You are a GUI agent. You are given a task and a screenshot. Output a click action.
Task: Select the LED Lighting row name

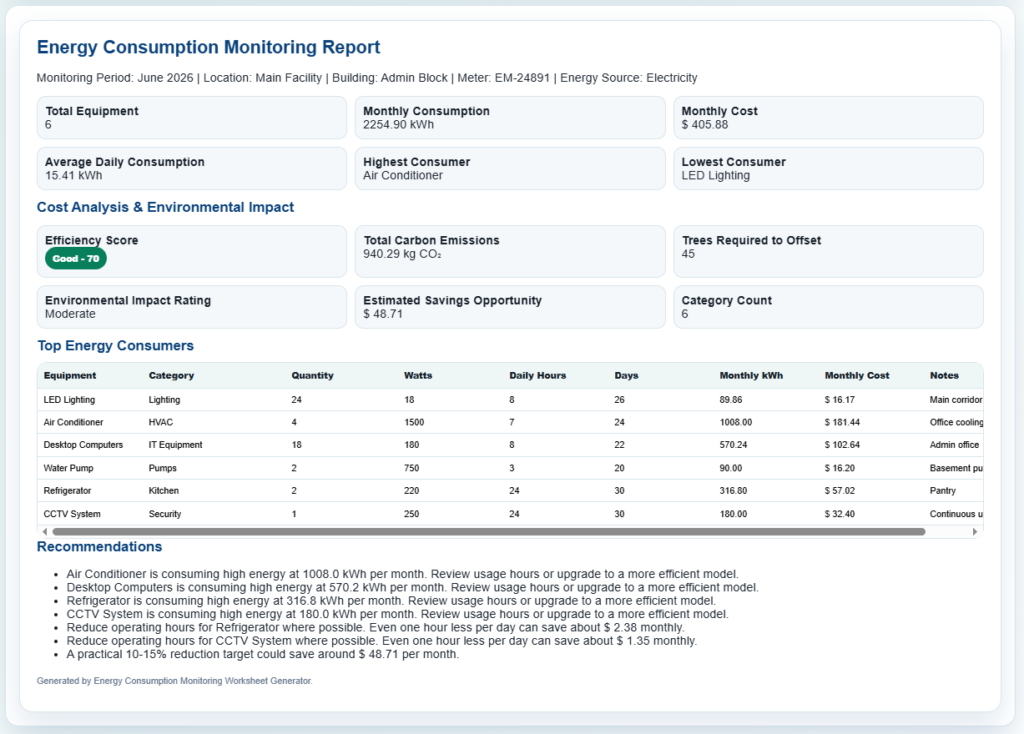pyautogui.click(x=69, y=400)
